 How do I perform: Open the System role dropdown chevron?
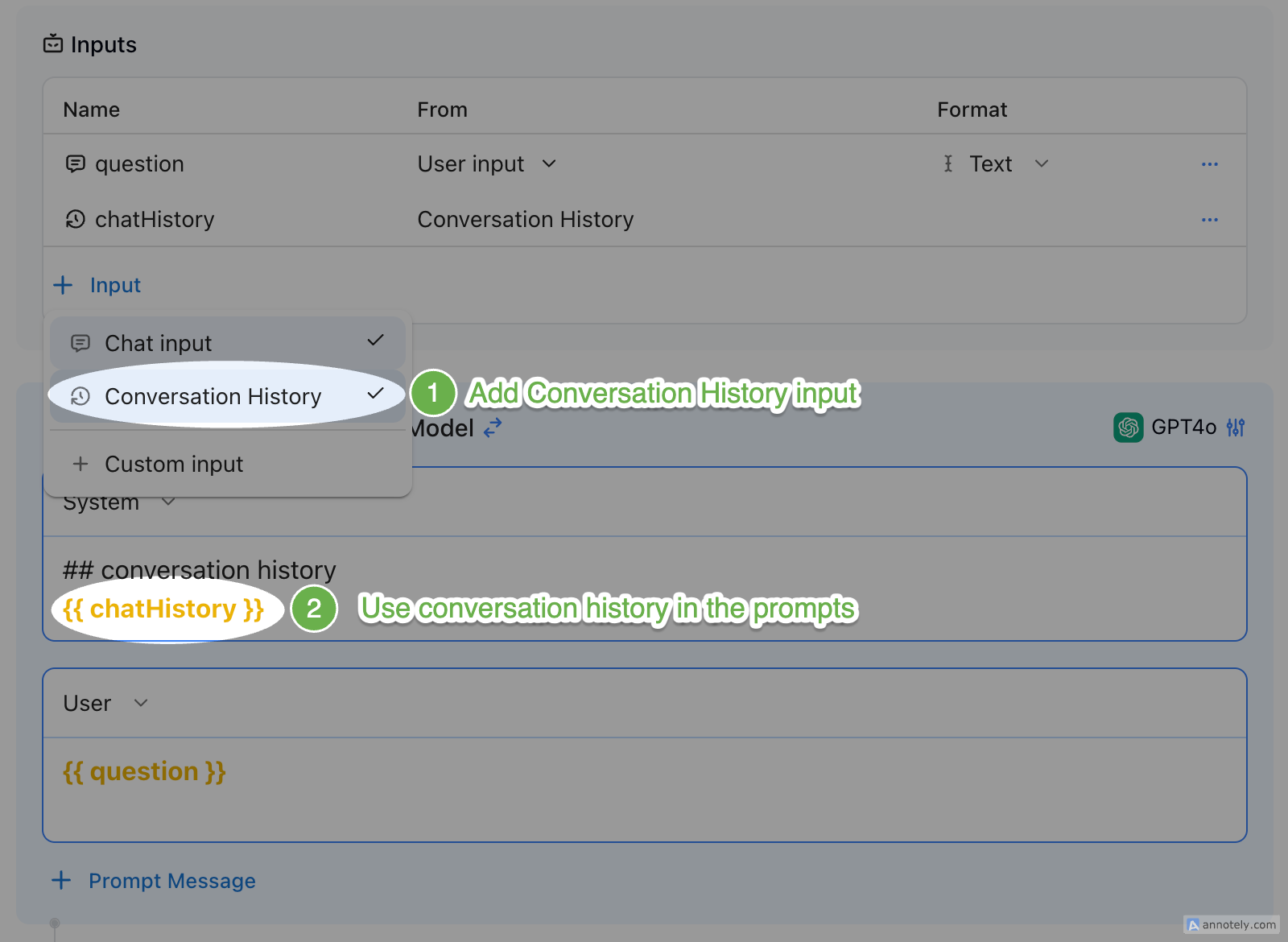click(x=168, y=502)
